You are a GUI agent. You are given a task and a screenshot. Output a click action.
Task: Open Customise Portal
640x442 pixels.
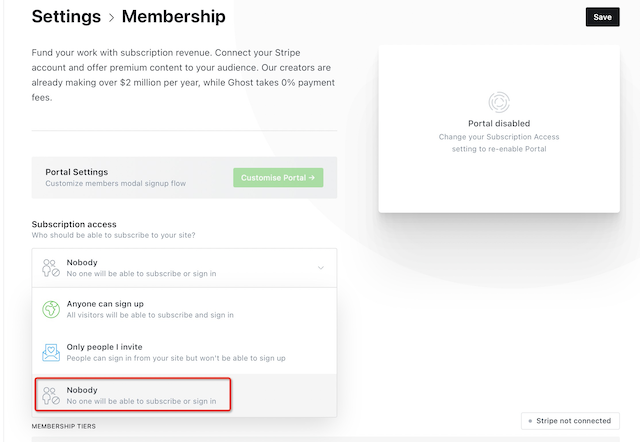278,178
